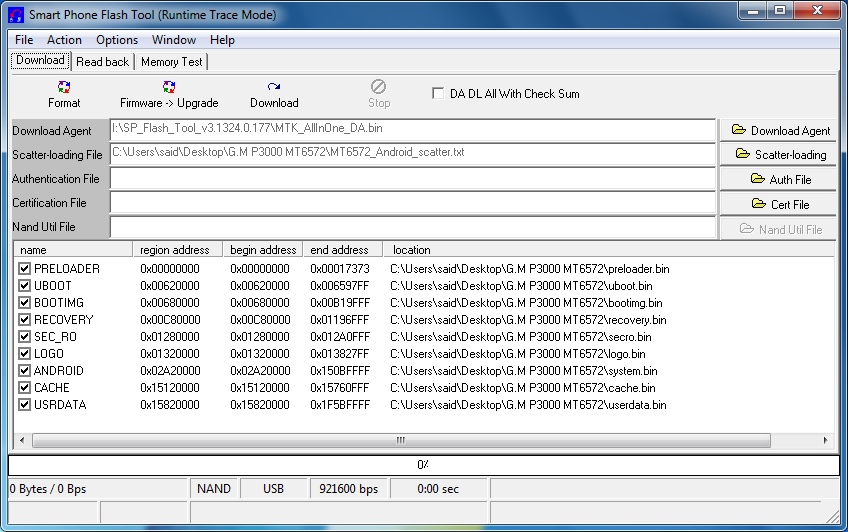Click the 0% progress bar
This screenshot has width=848, height=532.
point(423,465)
